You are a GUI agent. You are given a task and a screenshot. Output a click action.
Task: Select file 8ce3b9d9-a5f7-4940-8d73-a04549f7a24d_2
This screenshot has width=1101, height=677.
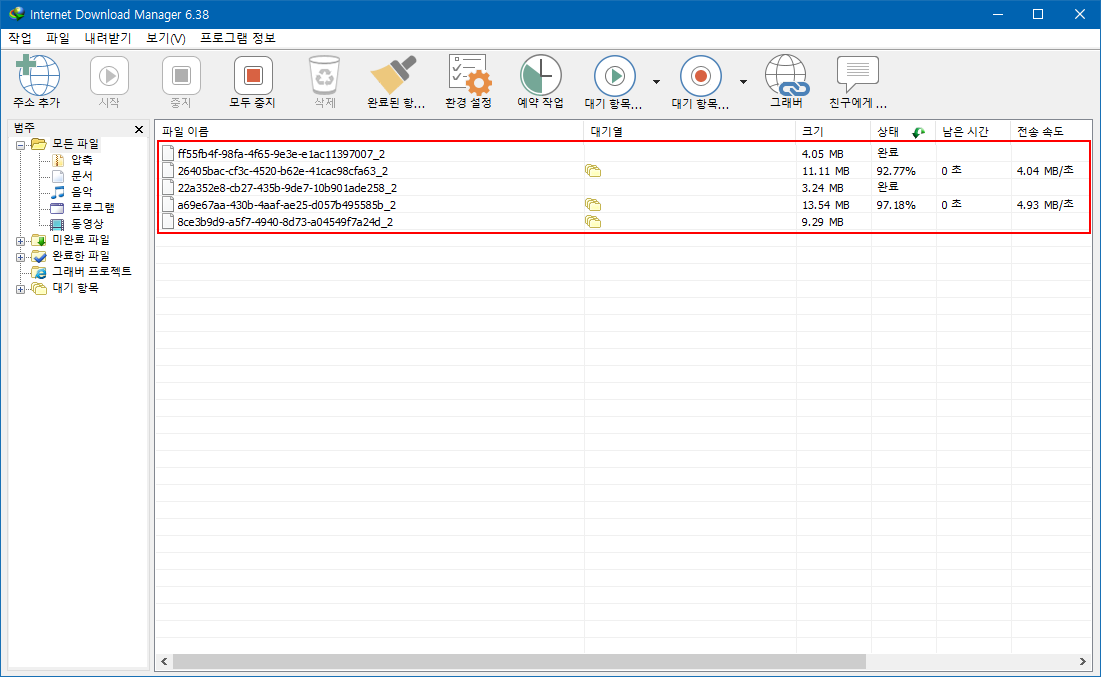(285, 222)
